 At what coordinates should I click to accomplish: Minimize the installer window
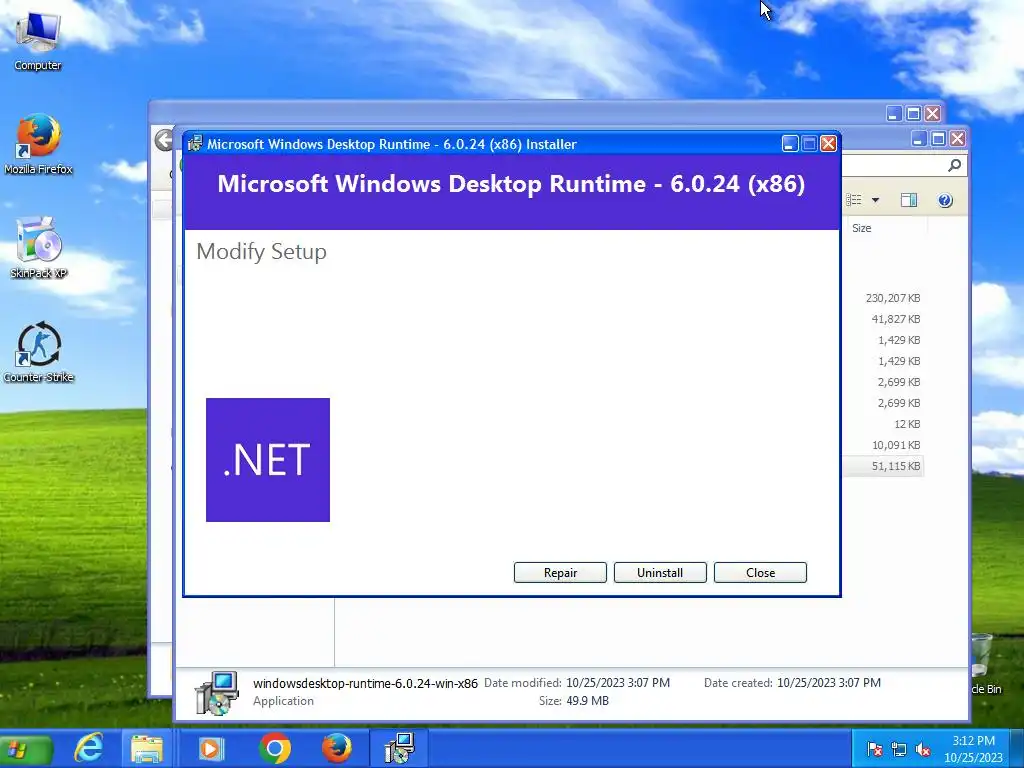790,144
